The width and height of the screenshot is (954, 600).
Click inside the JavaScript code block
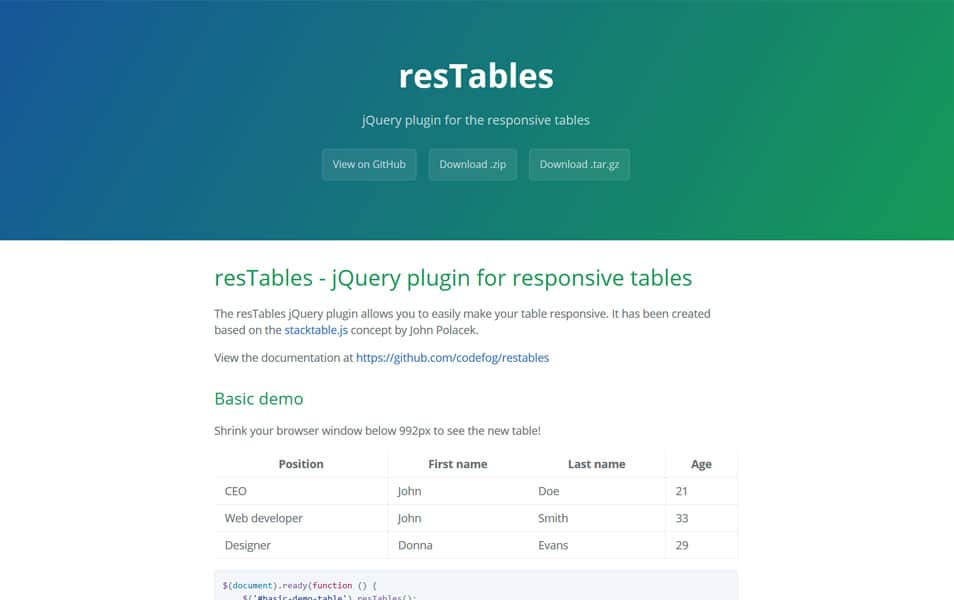point(476,586)
